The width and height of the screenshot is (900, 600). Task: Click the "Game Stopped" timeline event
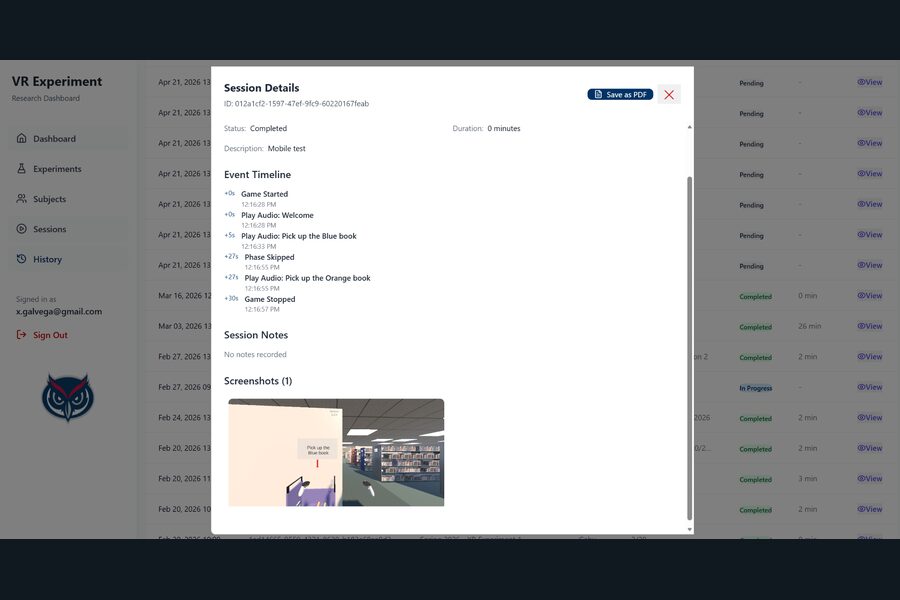(x=270, y=299)
